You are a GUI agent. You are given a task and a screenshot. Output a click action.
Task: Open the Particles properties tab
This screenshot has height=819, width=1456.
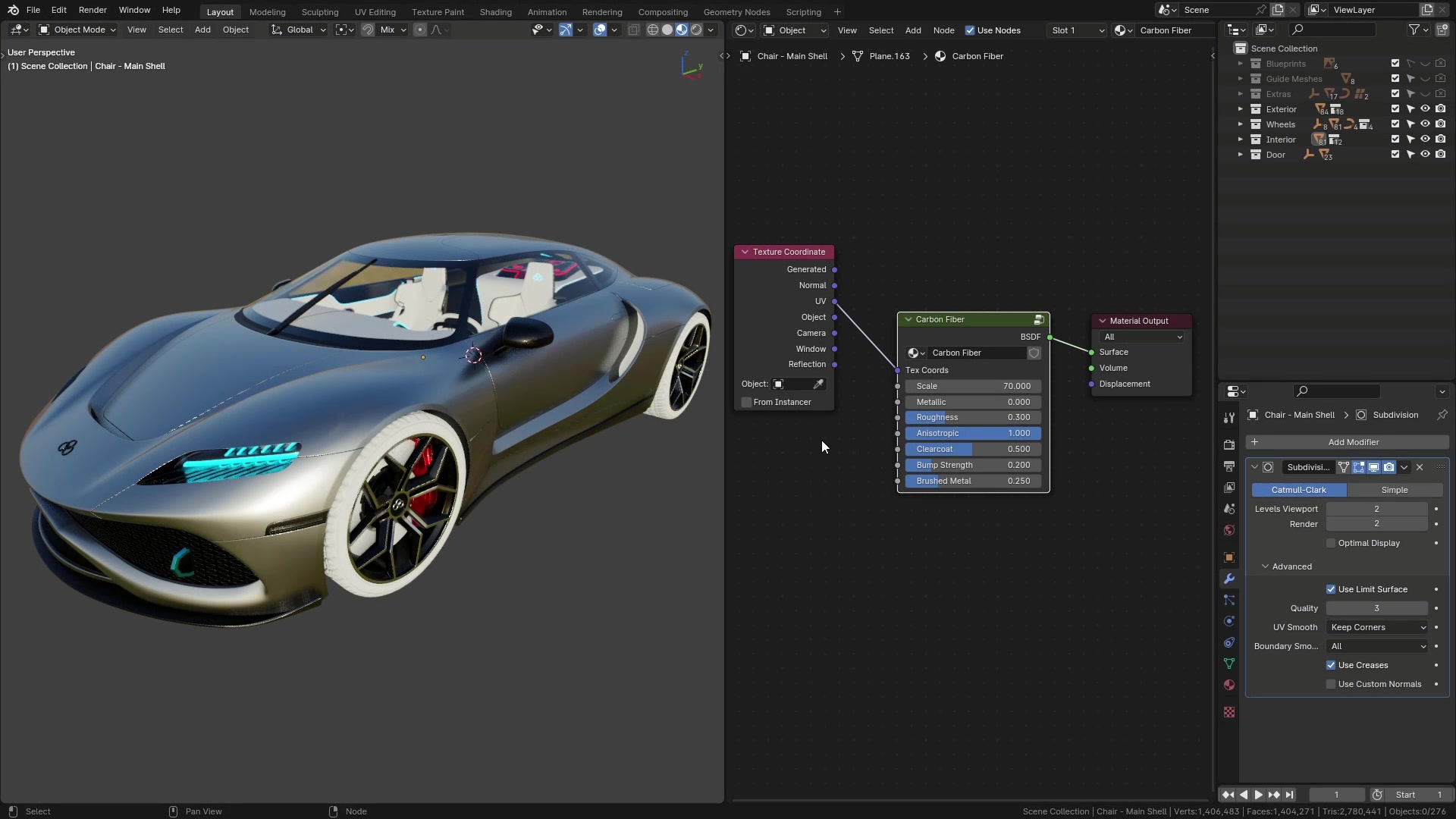point(1229,600)
